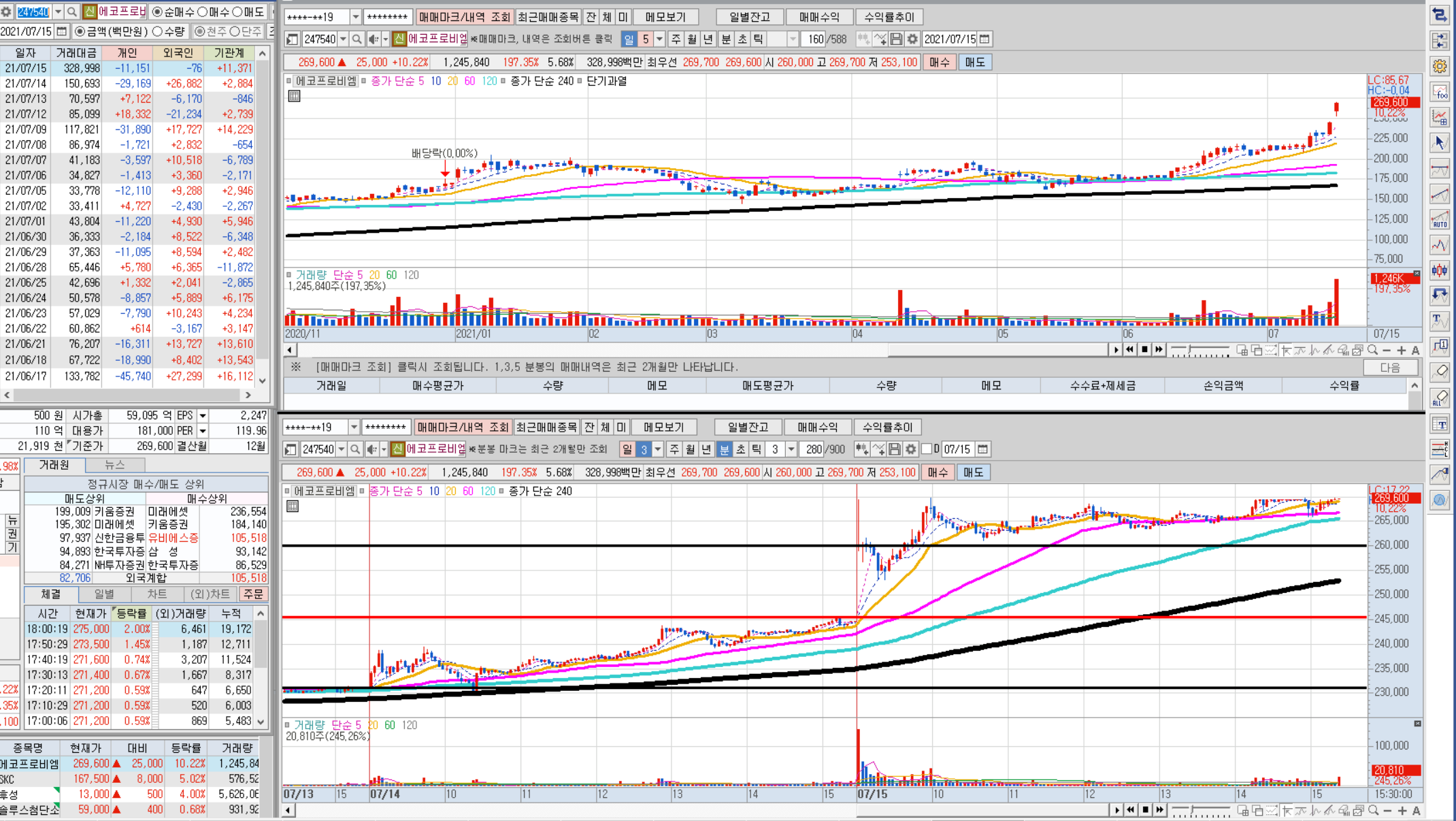Select the 수량 radio button
The height and width of the screenshot is (821, 1456).
pyautogui.click(x=158, y=31)
